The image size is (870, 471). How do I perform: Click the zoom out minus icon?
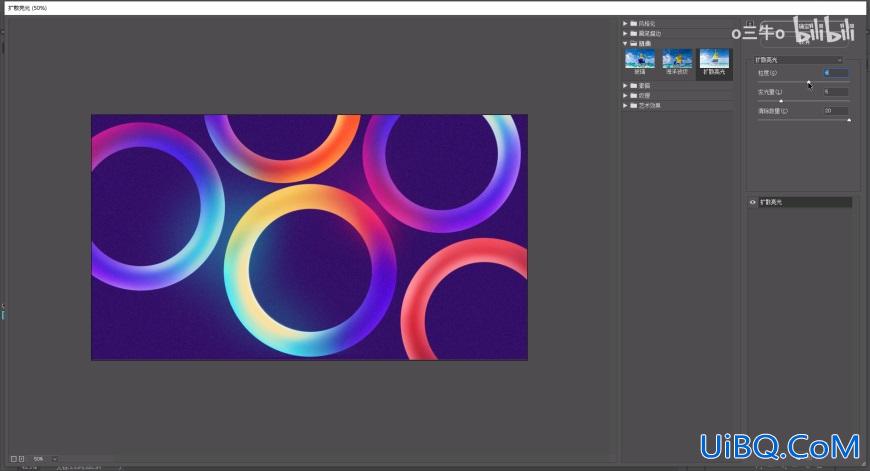click(14, 459)
